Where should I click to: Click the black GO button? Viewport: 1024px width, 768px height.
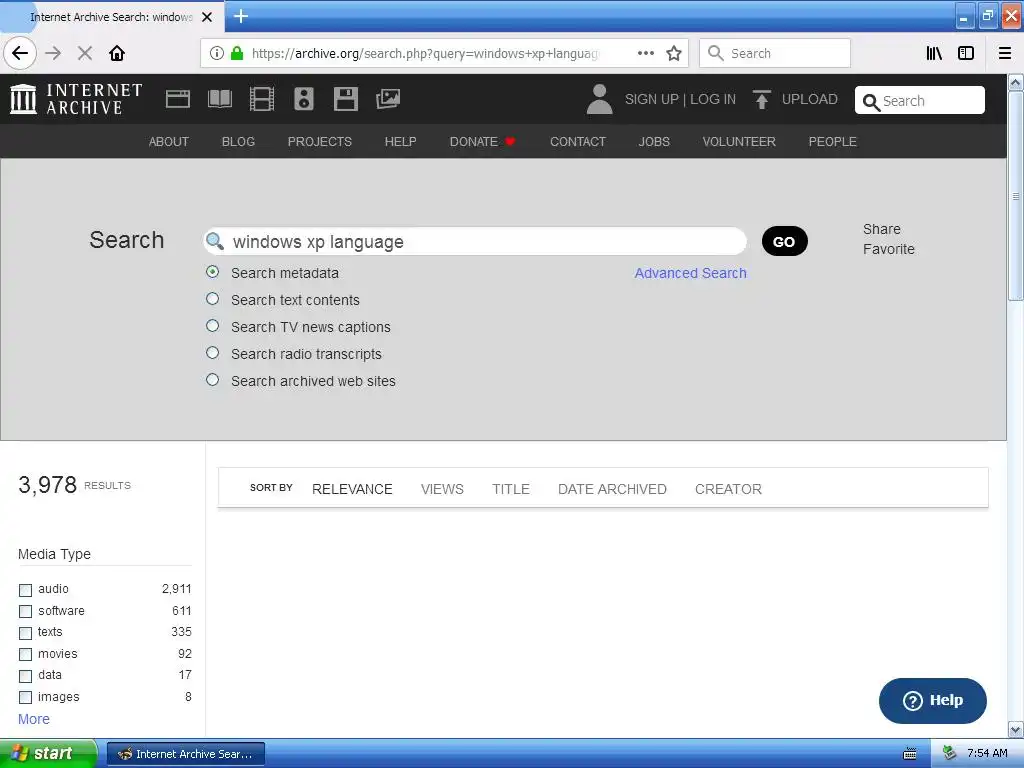[x=784, y=242]
